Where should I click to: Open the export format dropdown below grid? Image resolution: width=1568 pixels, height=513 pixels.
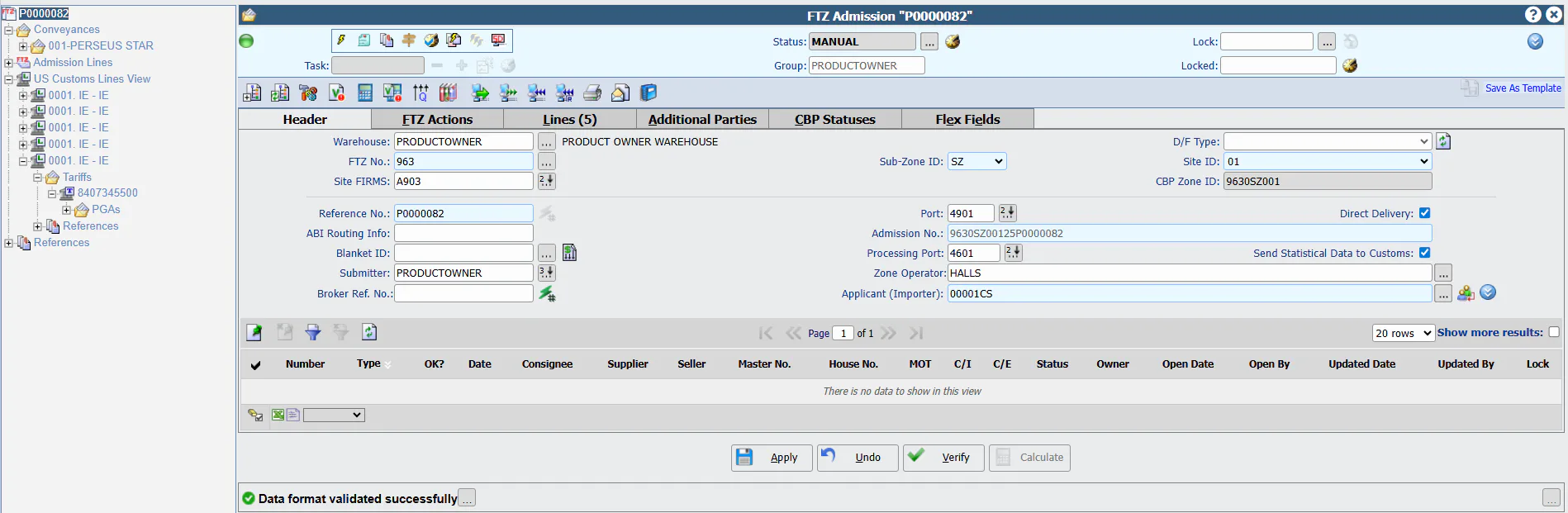click(334, 415)
